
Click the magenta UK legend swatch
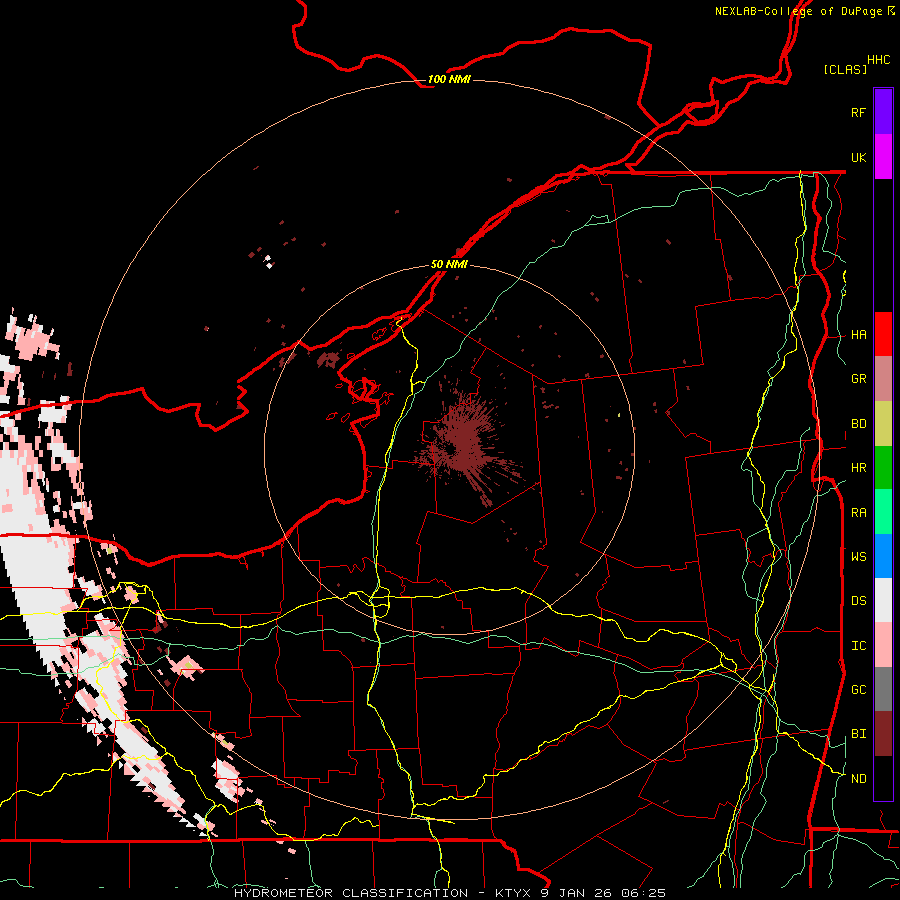883,157
